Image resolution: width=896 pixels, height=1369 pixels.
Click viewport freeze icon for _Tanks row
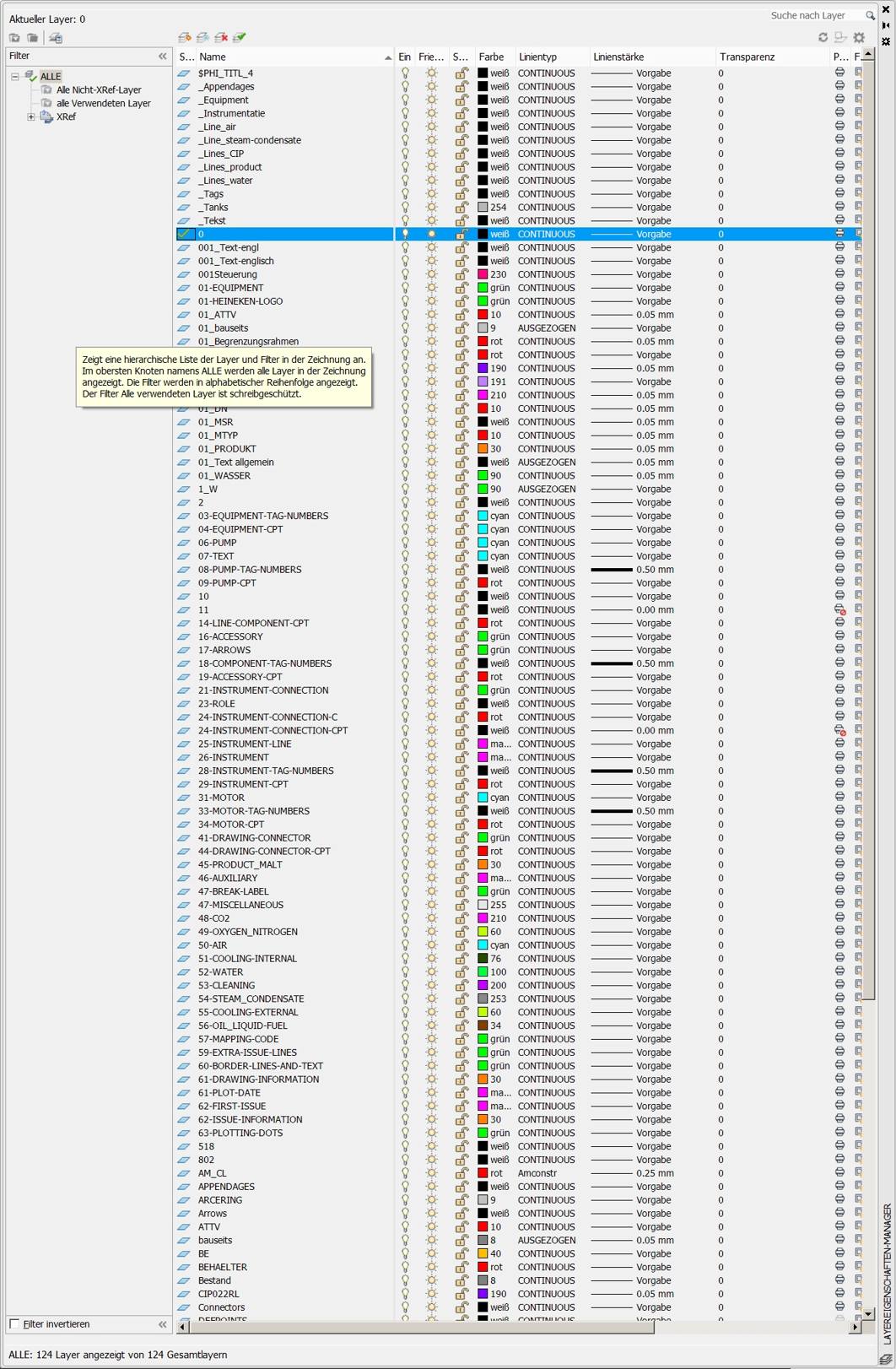pos(858,207)
